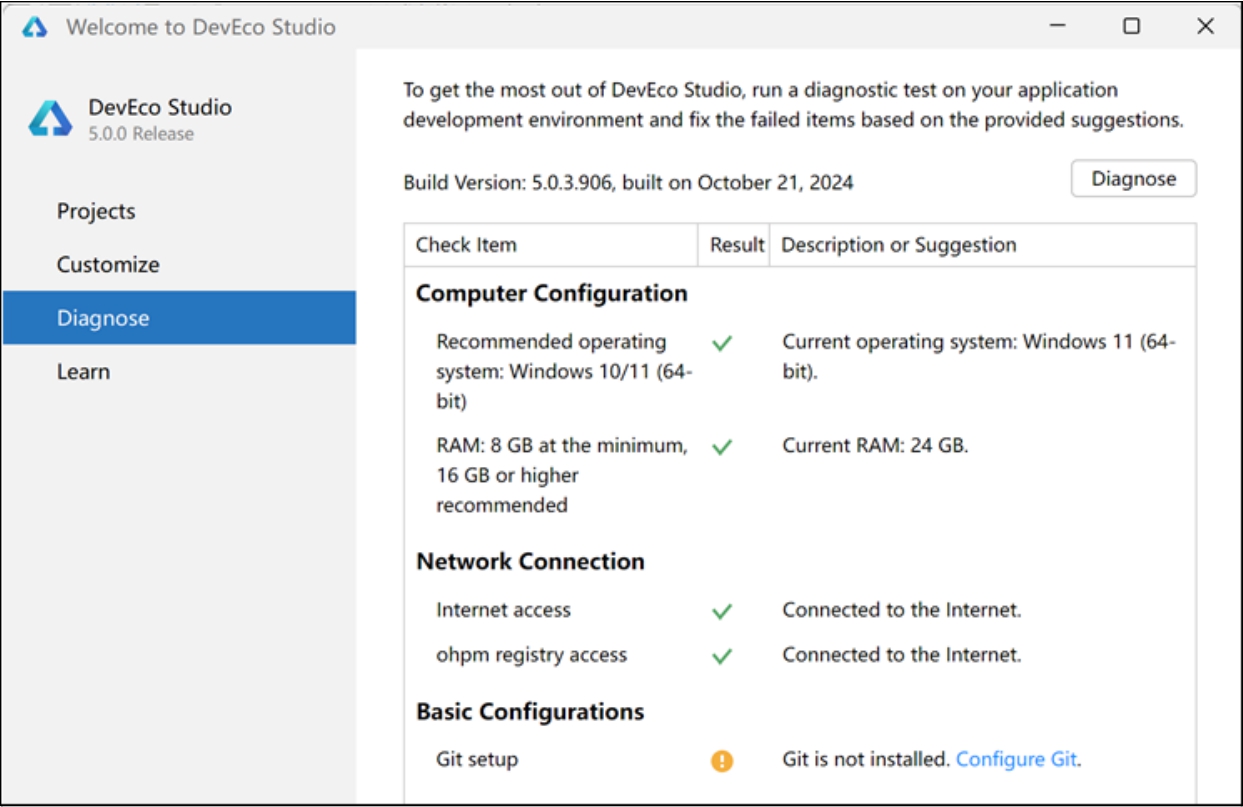Click the Current RAM: 24 GB text
Screen dimensions: 1243x807
875,445
